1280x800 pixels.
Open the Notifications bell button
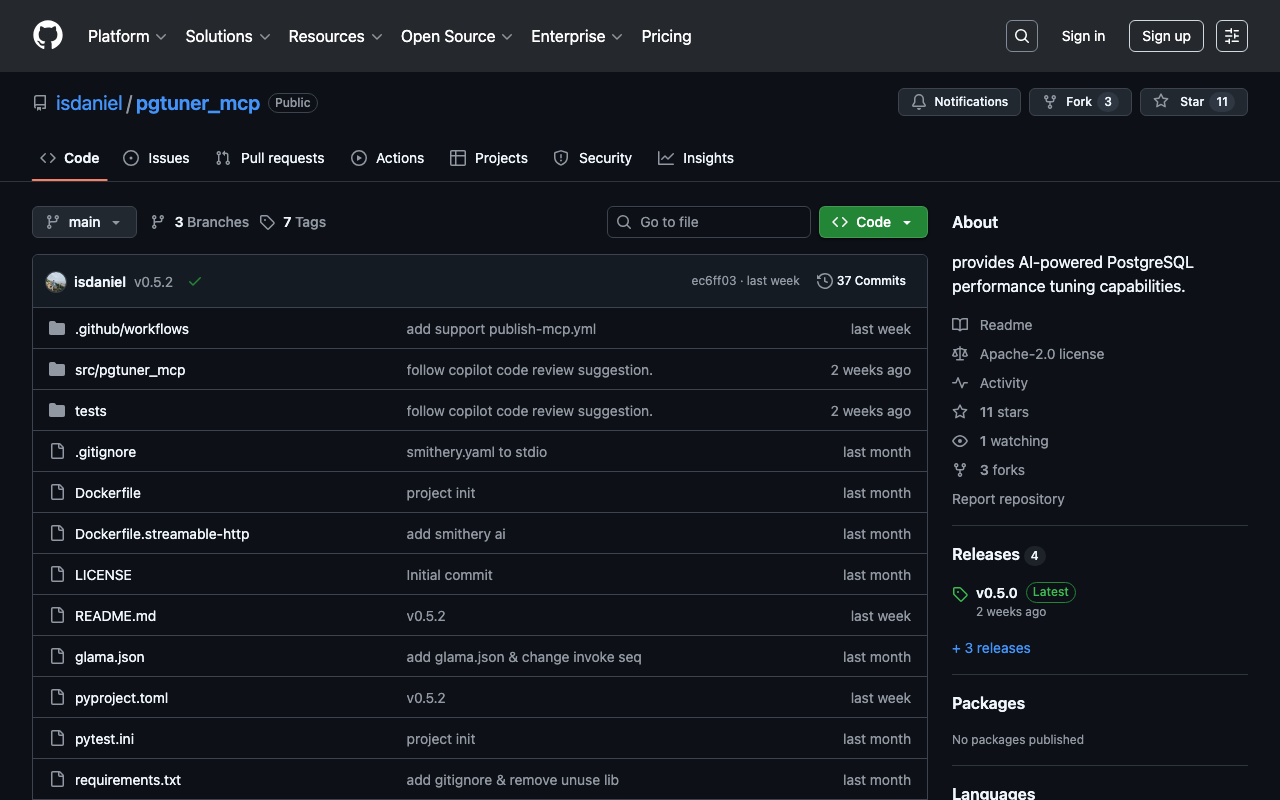[959, 102]
